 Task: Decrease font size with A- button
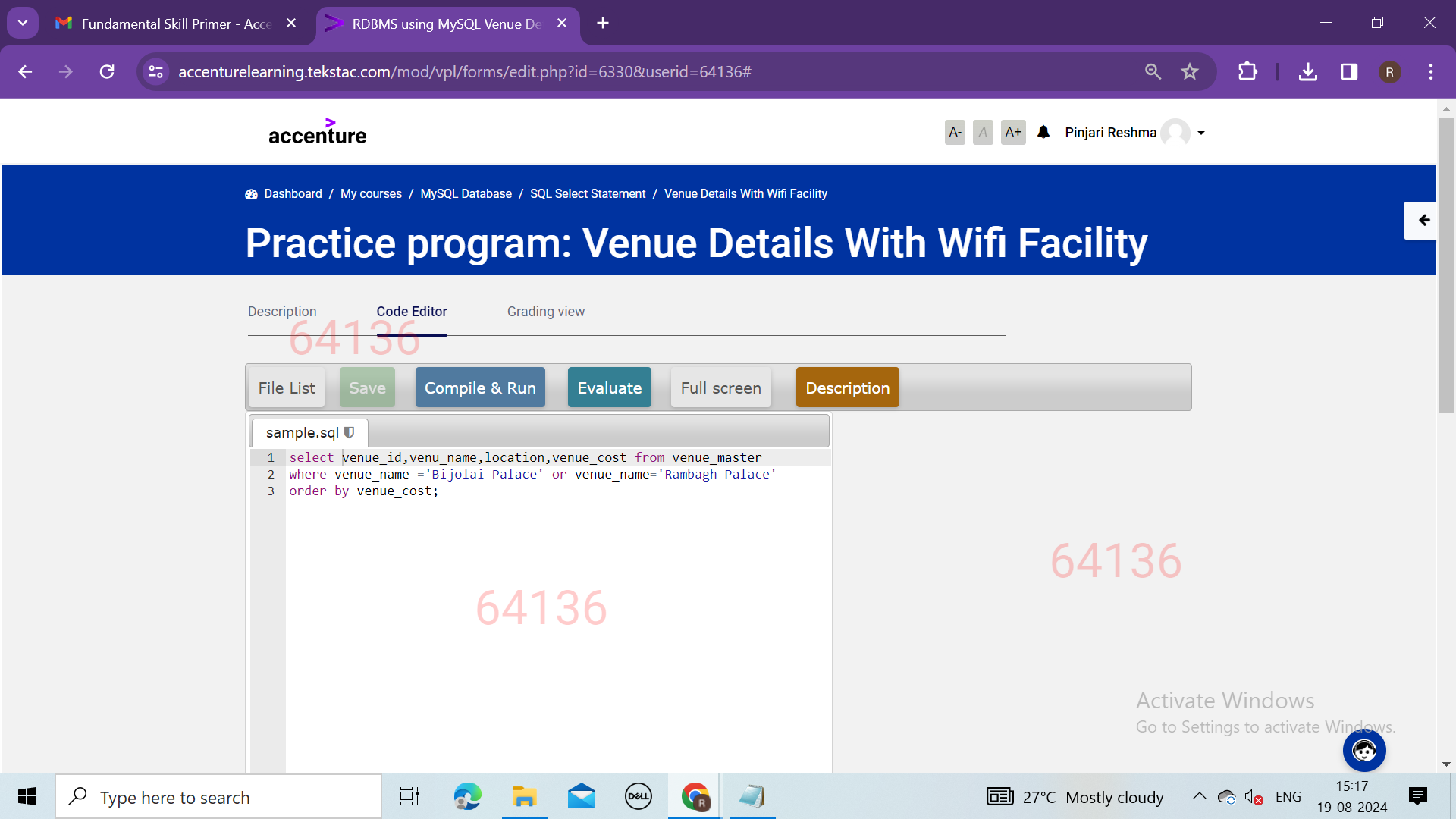pyautogui.click(x=955, y=132)
